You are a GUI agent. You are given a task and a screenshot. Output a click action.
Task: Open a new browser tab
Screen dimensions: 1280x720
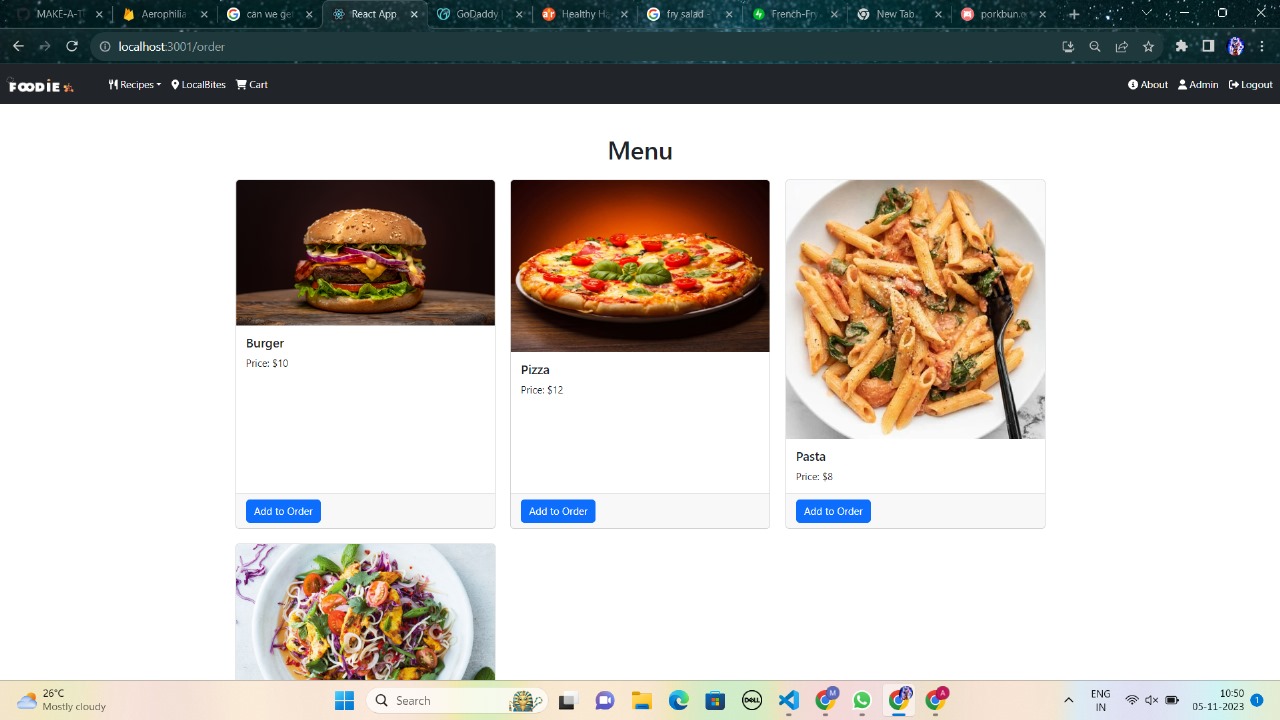tap(1074, 14)
